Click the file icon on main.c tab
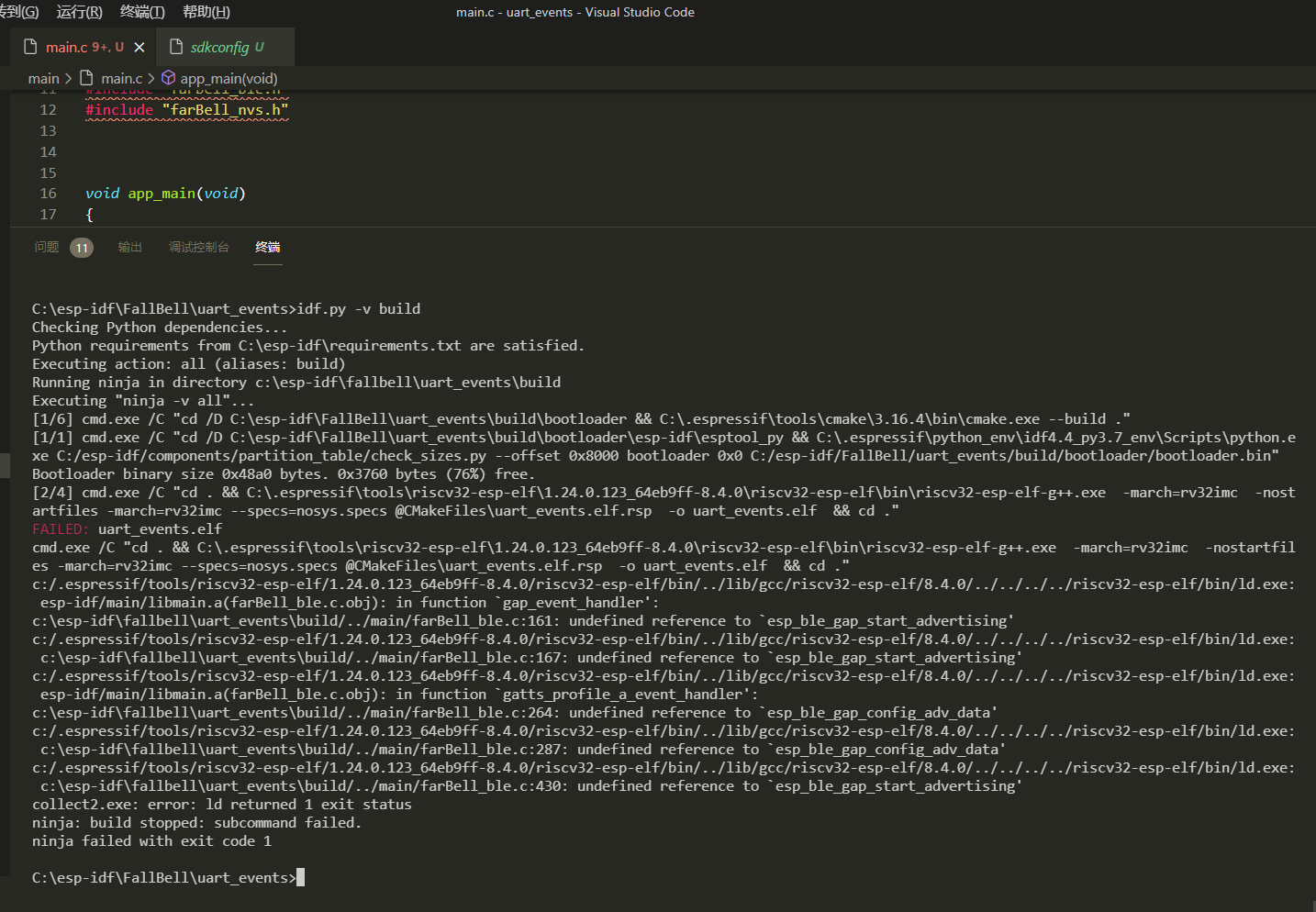Screen dimensions: 1316x912 30,47
